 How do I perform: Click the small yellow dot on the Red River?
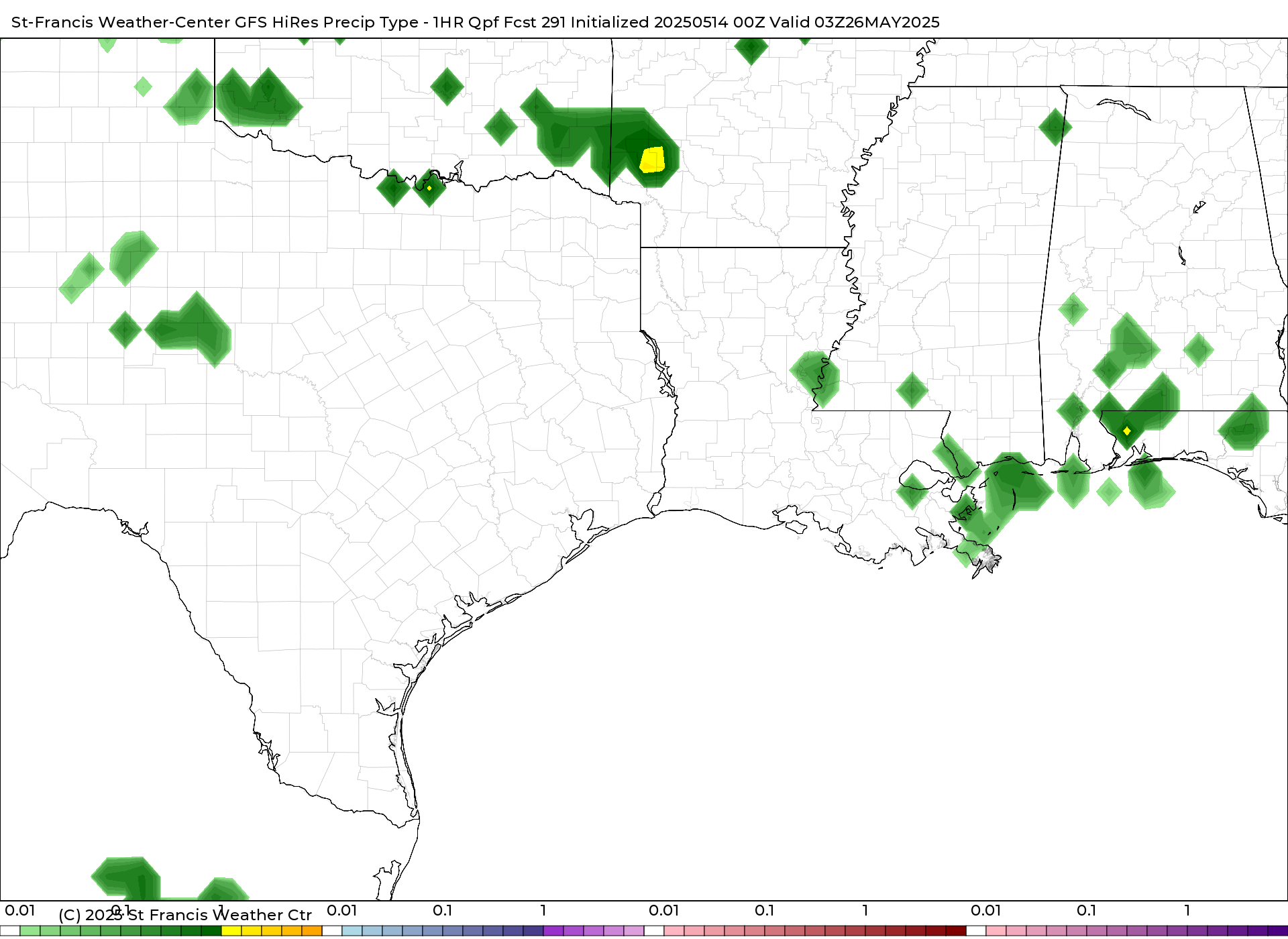click(x=429, y=188)
